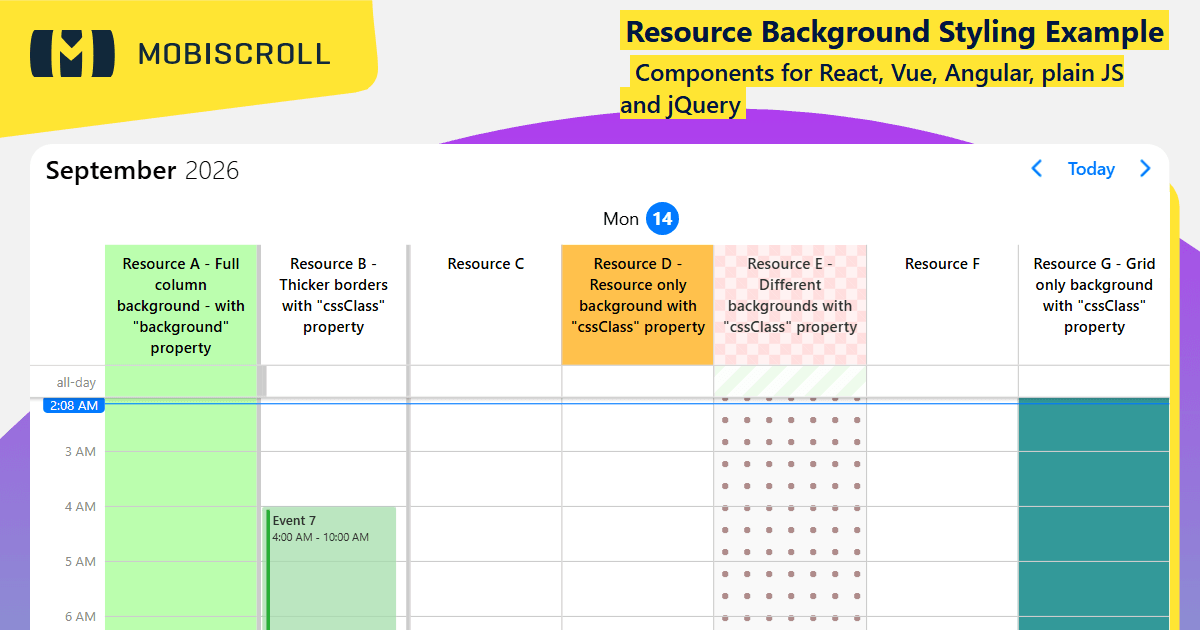This screenshot has height=630, width=1200.
Task: Open the September 2026 date picker
Action: [x=143, y=170]
